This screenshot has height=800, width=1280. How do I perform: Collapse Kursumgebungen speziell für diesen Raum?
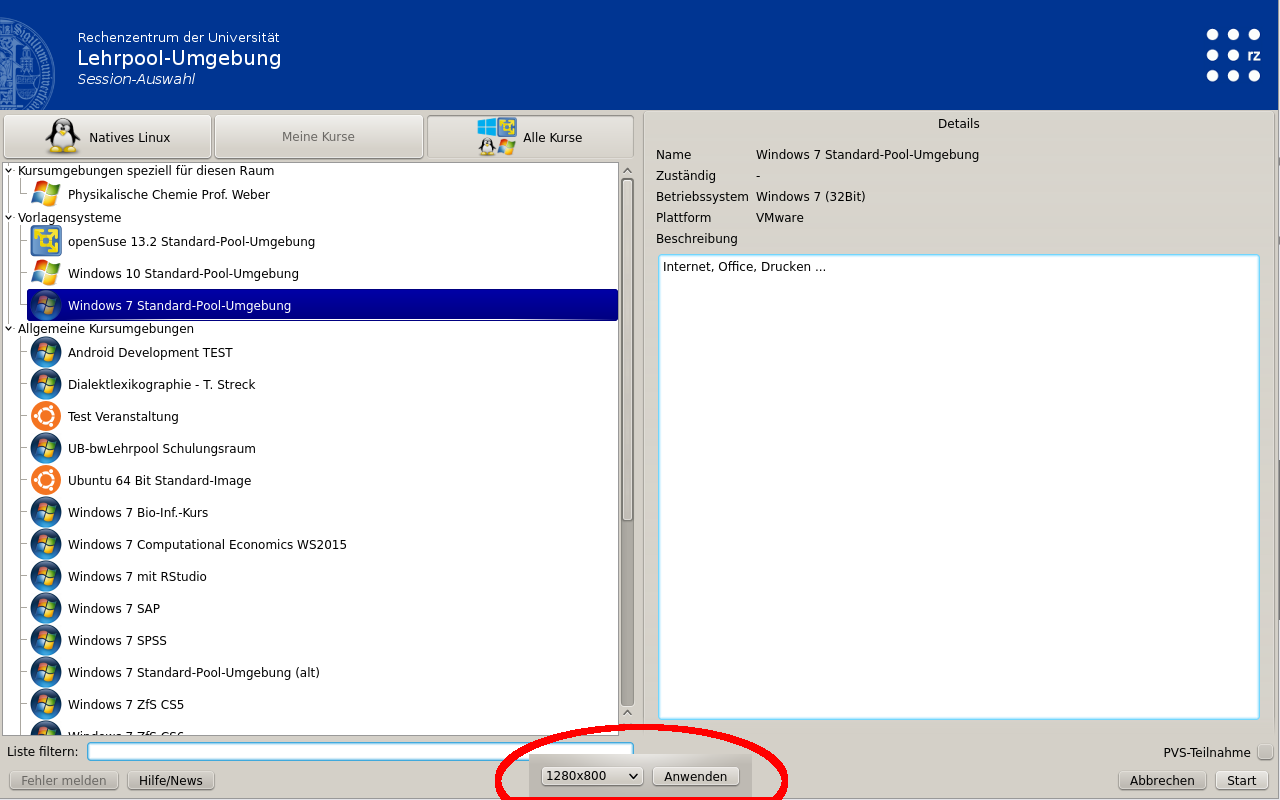[x=9, y=170]
